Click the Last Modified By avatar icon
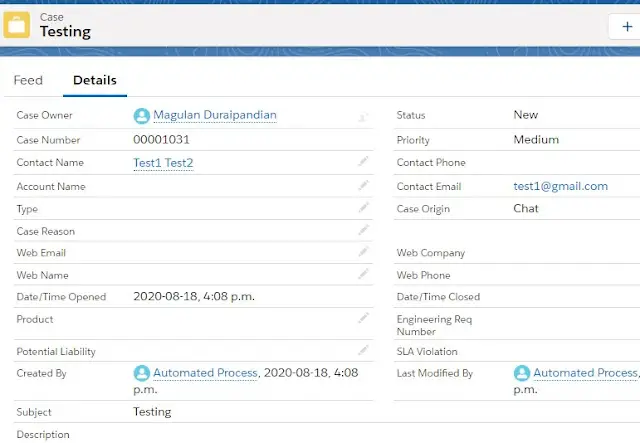Image resolution: width=640 pixels, height=443 pixels. pyautogui.click(x=522, y=373)
